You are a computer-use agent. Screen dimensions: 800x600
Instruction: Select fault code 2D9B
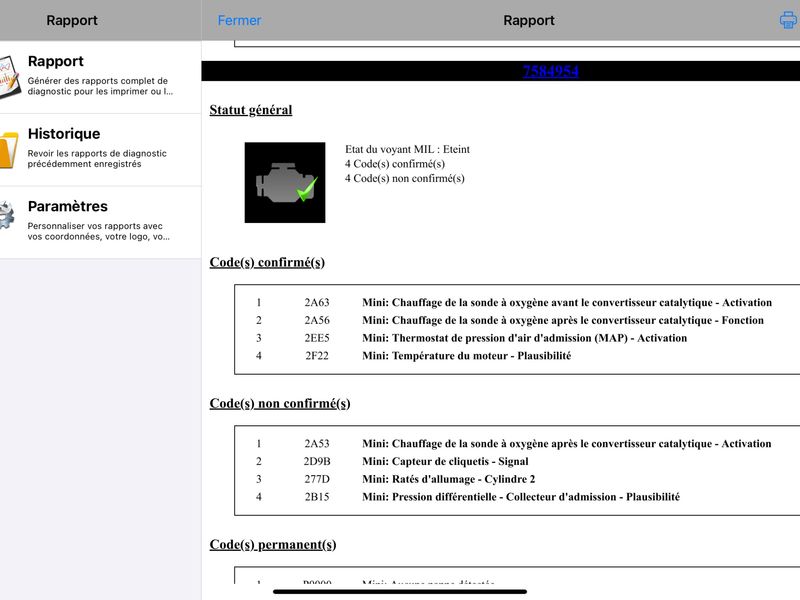click(317, 462)
